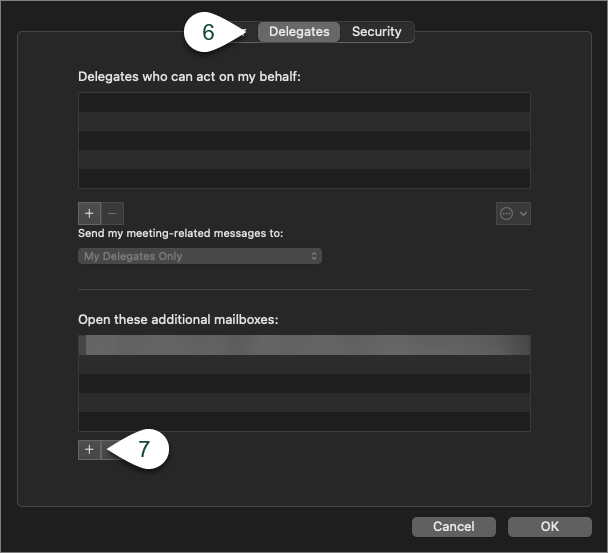
Task: Remove delegate using the minus button
Action: click(112, 213)
